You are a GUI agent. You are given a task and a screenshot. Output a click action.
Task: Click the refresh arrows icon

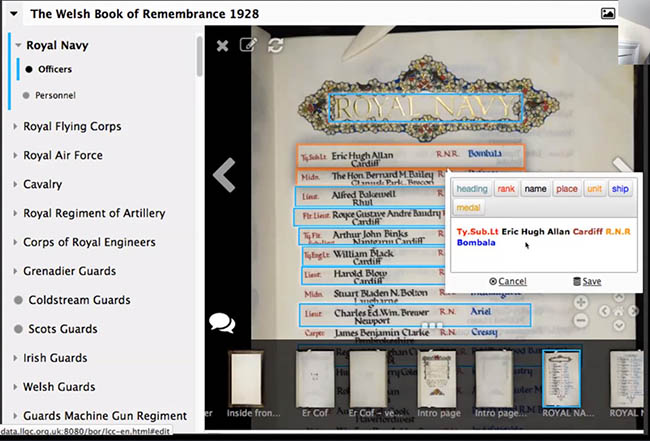276,45
